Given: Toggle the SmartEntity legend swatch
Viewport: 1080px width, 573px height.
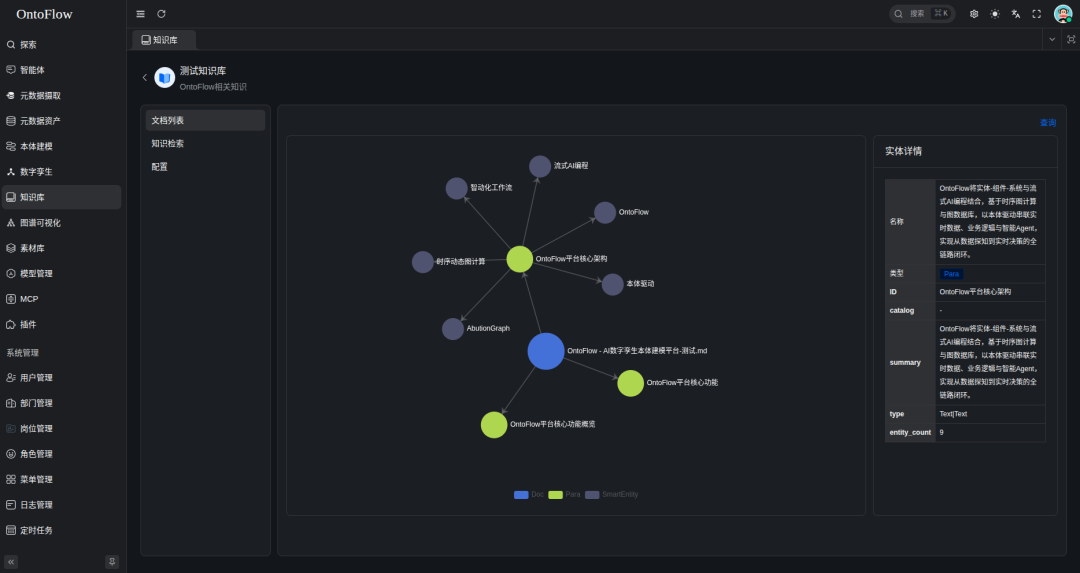Looking at the screenshot, I should point(592,494).
